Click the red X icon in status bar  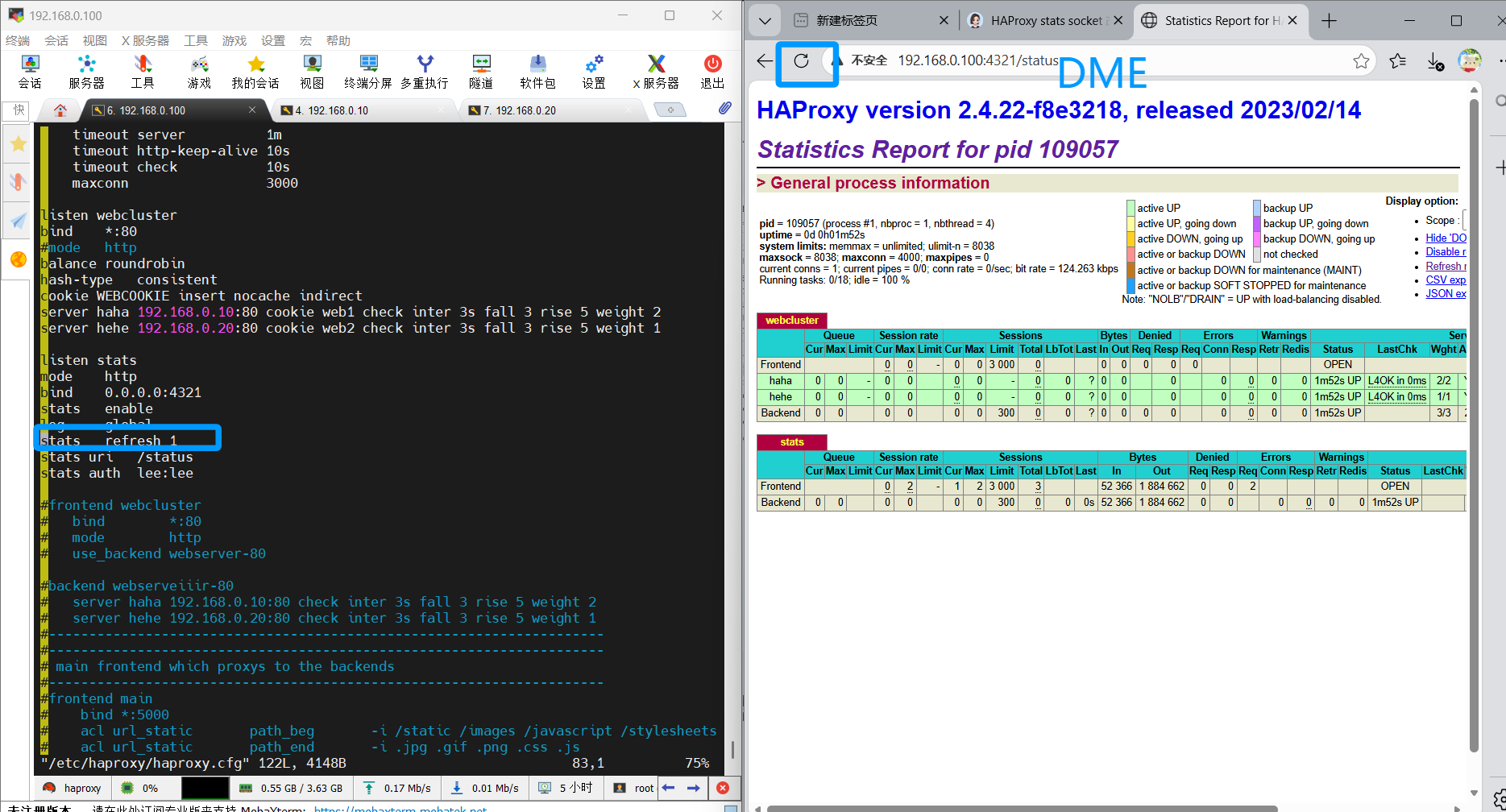pyautogui.click(x=723, y=788)
